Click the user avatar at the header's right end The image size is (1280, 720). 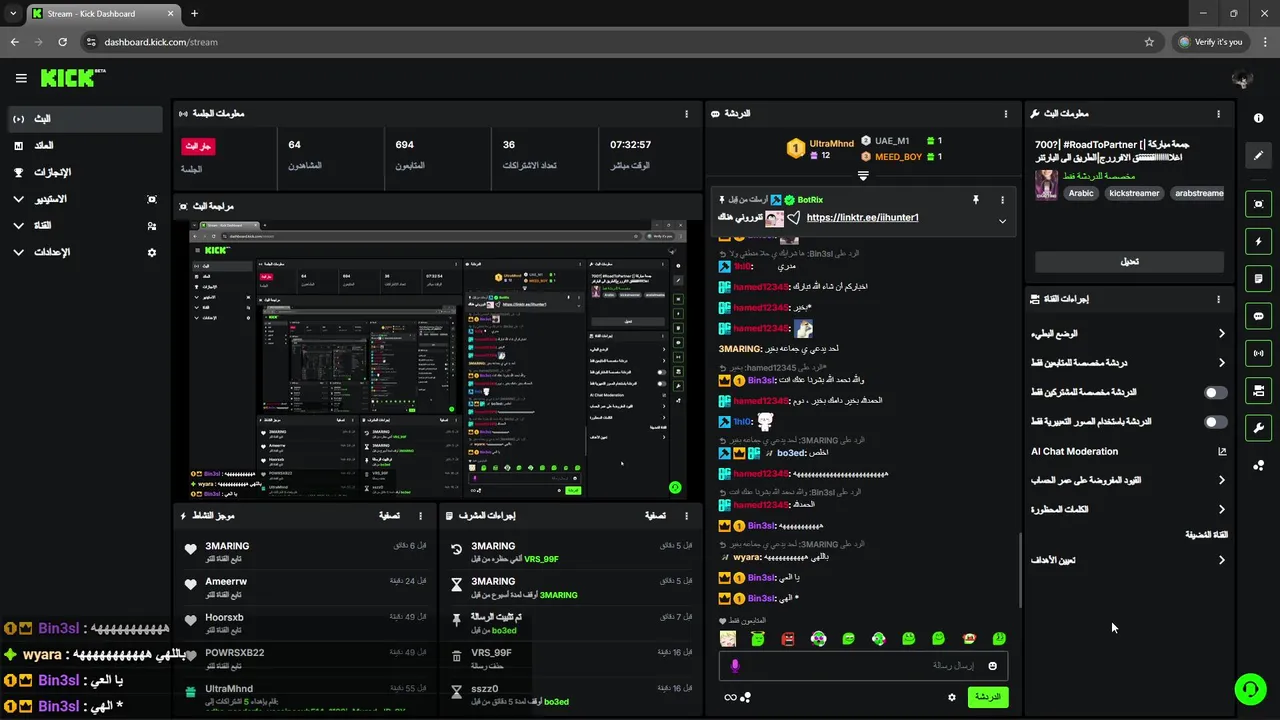(x=1243, y=78)
